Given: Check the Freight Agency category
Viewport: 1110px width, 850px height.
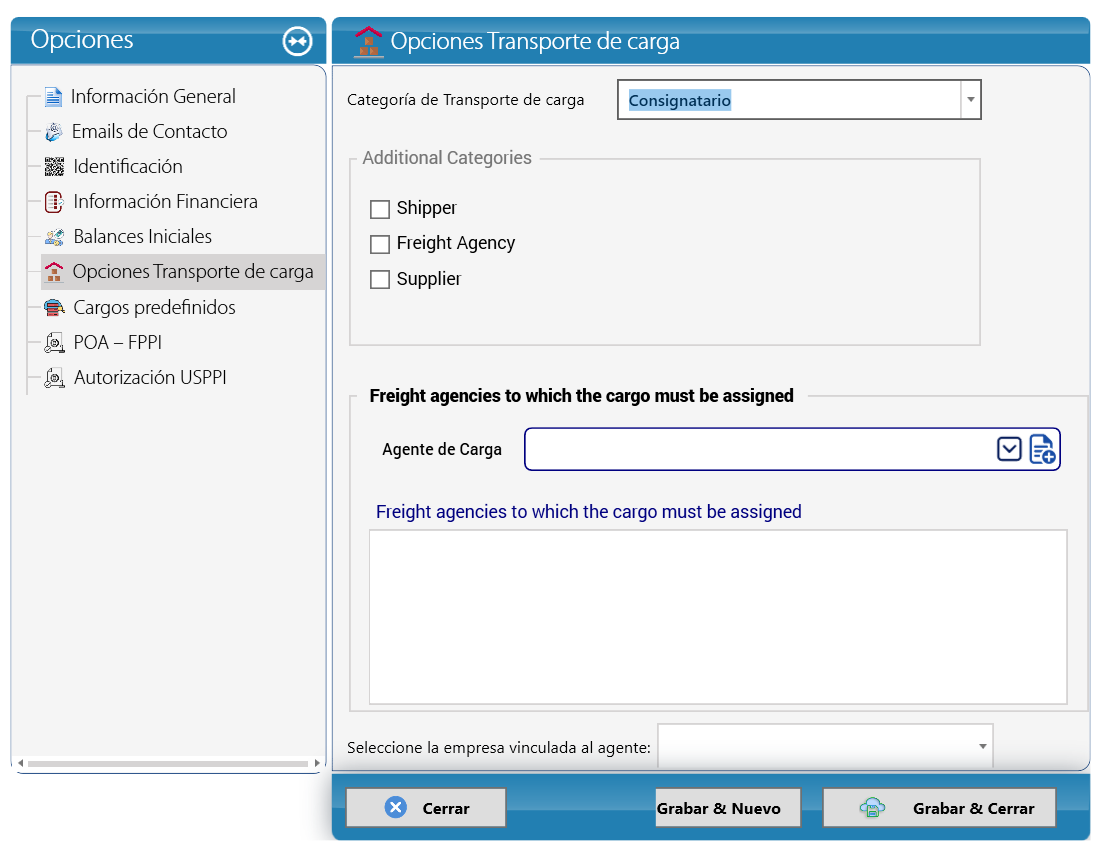Looking at the screenshot, I should tap(380, 244).
